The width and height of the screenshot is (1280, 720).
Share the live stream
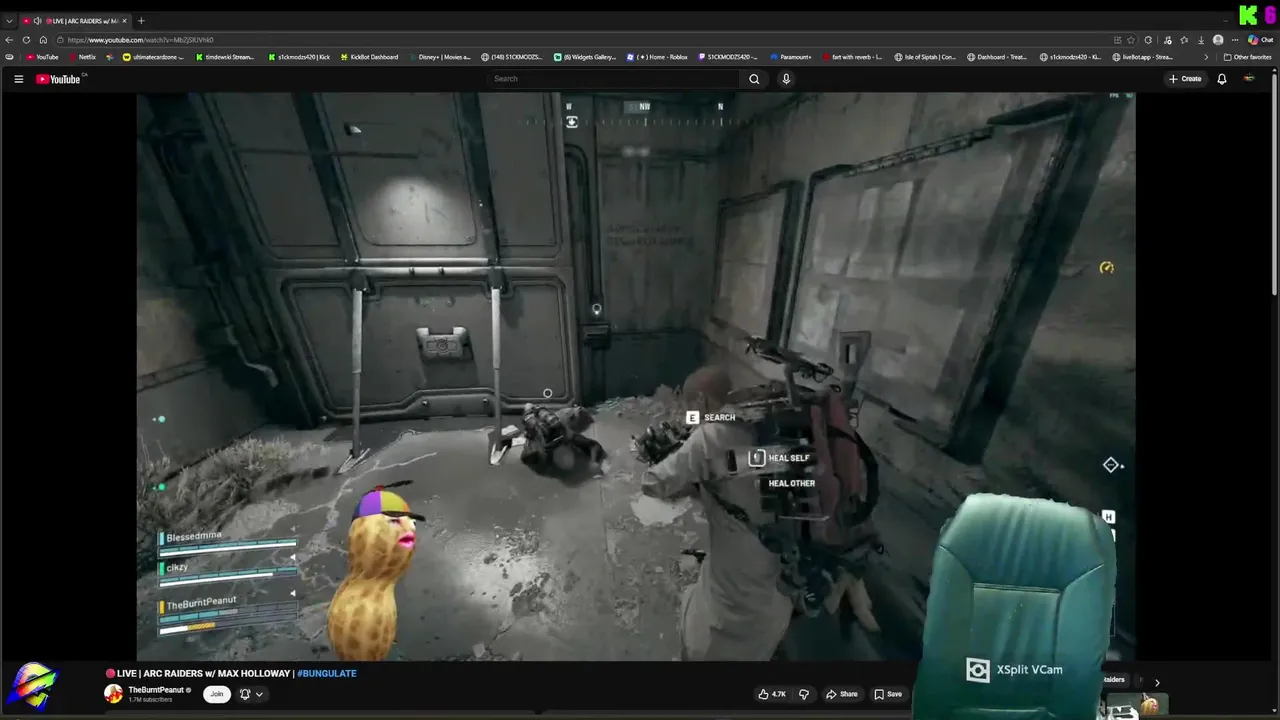click(842, 694)
